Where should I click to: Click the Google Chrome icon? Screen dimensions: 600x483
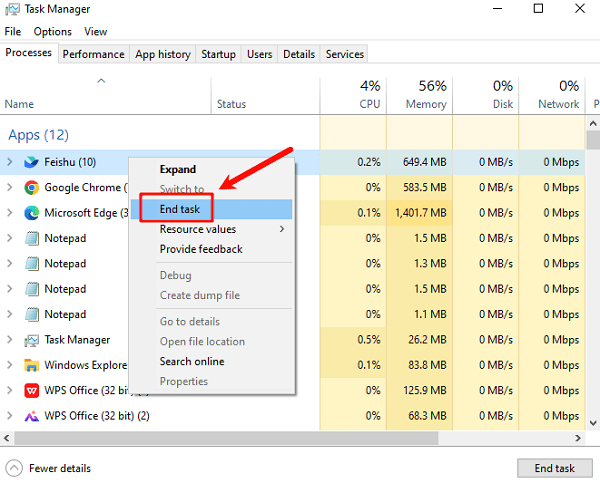pos(31,187)
